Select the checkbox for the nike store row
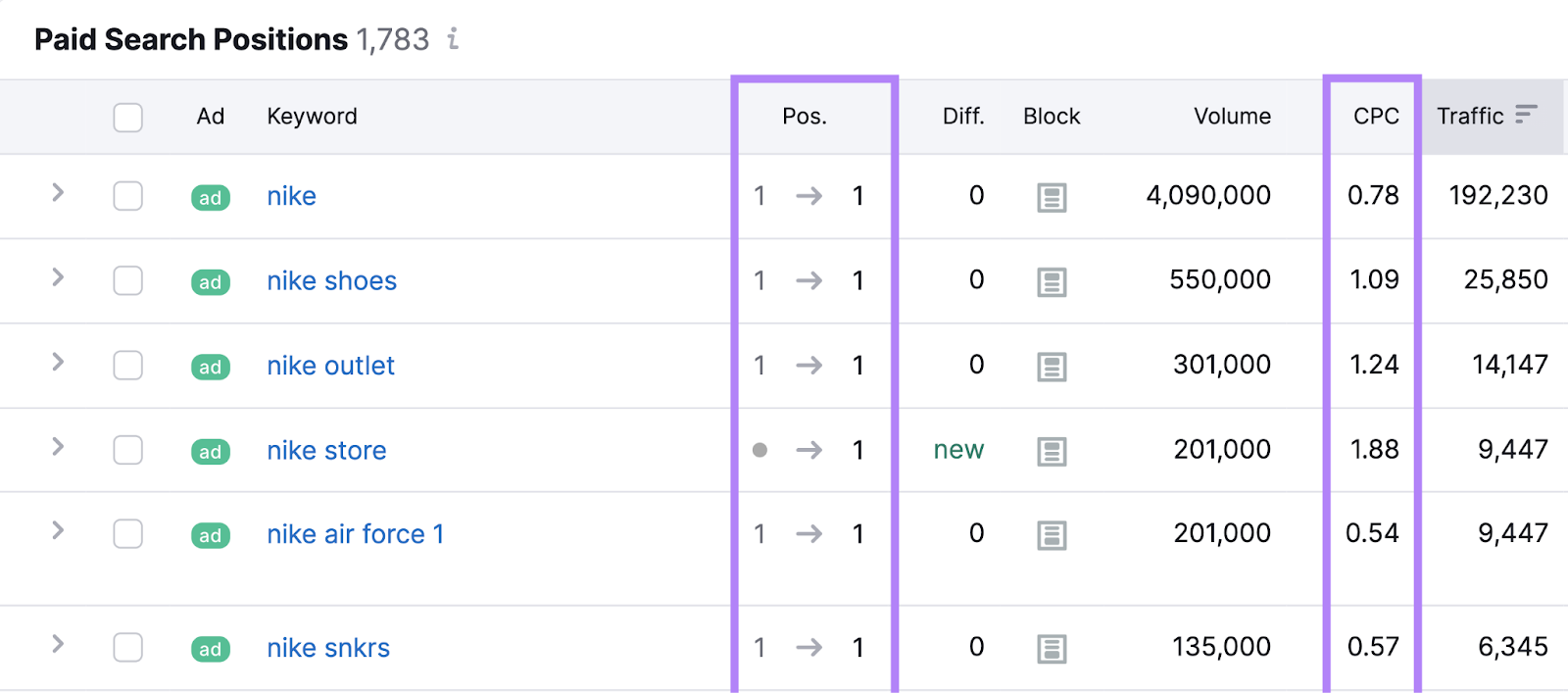This screenshot has height=693, width=1568. (x=128, y=450)
